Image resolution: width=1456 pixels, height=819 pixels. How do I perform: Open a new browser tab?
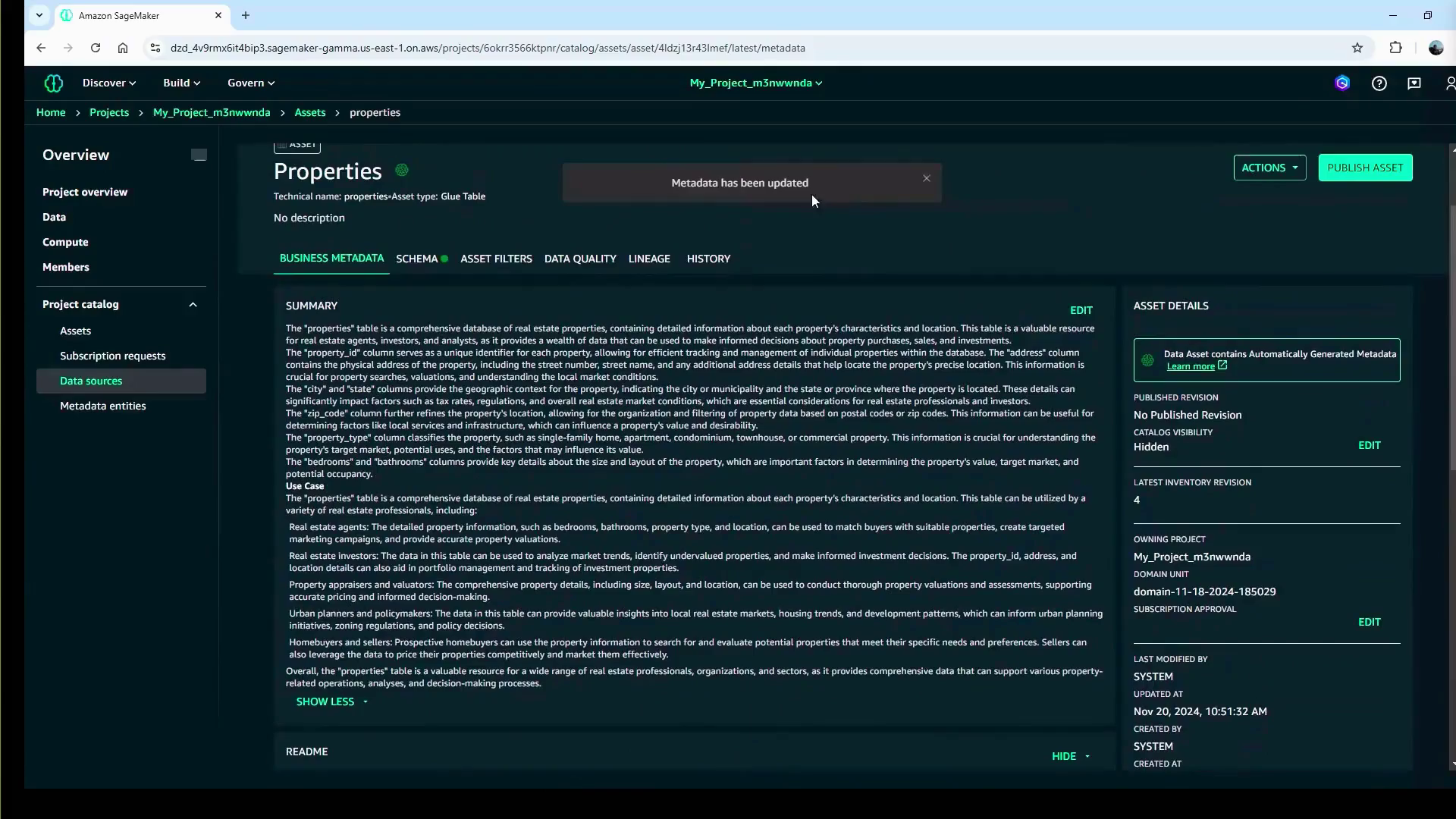[x=246, y=15]
